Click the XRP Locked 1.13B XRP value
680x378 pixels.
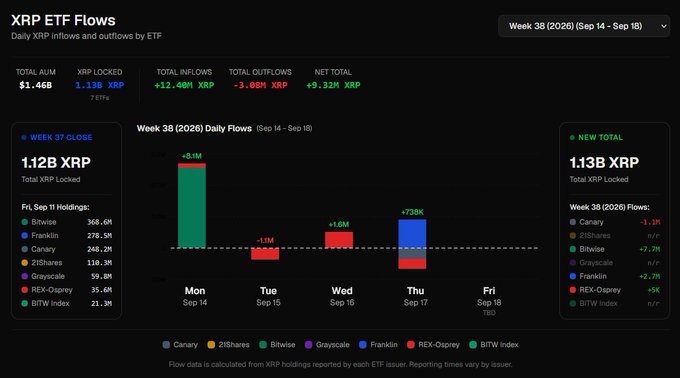click(x=100, y=85)
